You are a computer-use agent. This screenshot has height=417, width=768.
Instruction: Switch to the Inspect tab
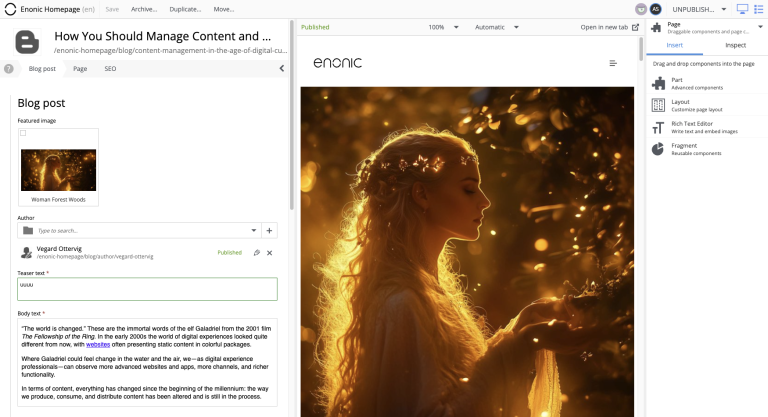click(x=735, y=45)
